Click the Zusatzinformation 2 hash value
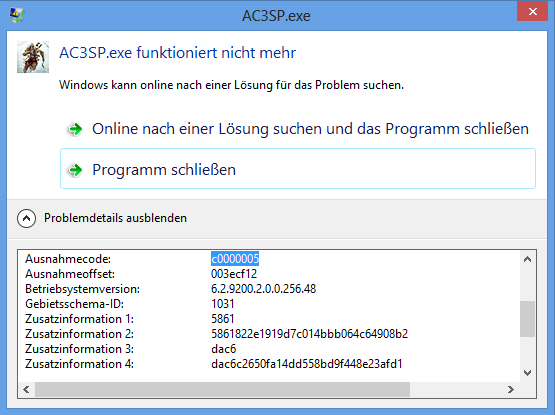 (x=309, y=334)
